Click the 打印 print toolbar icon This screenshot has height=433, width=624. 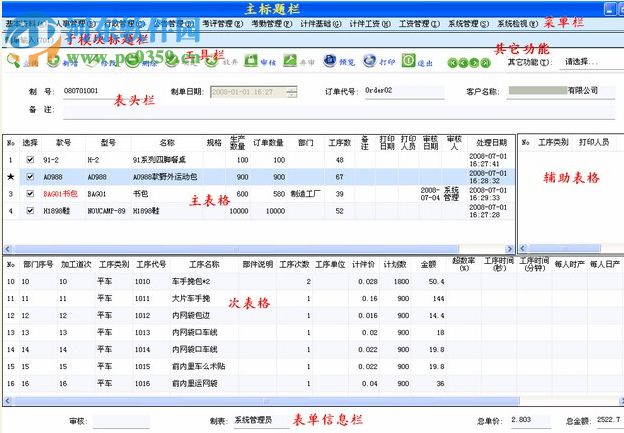(369, 61)
